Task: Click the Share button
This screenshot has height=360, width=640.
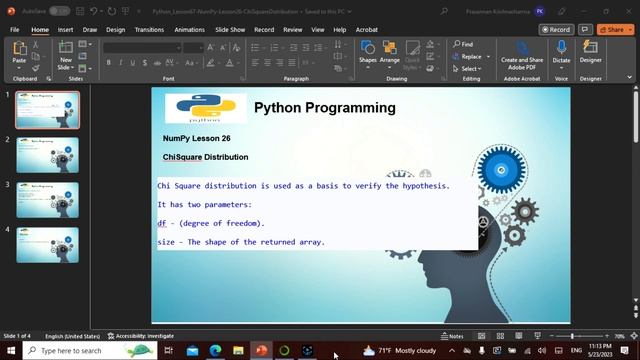Action: [x=612, y=29]
